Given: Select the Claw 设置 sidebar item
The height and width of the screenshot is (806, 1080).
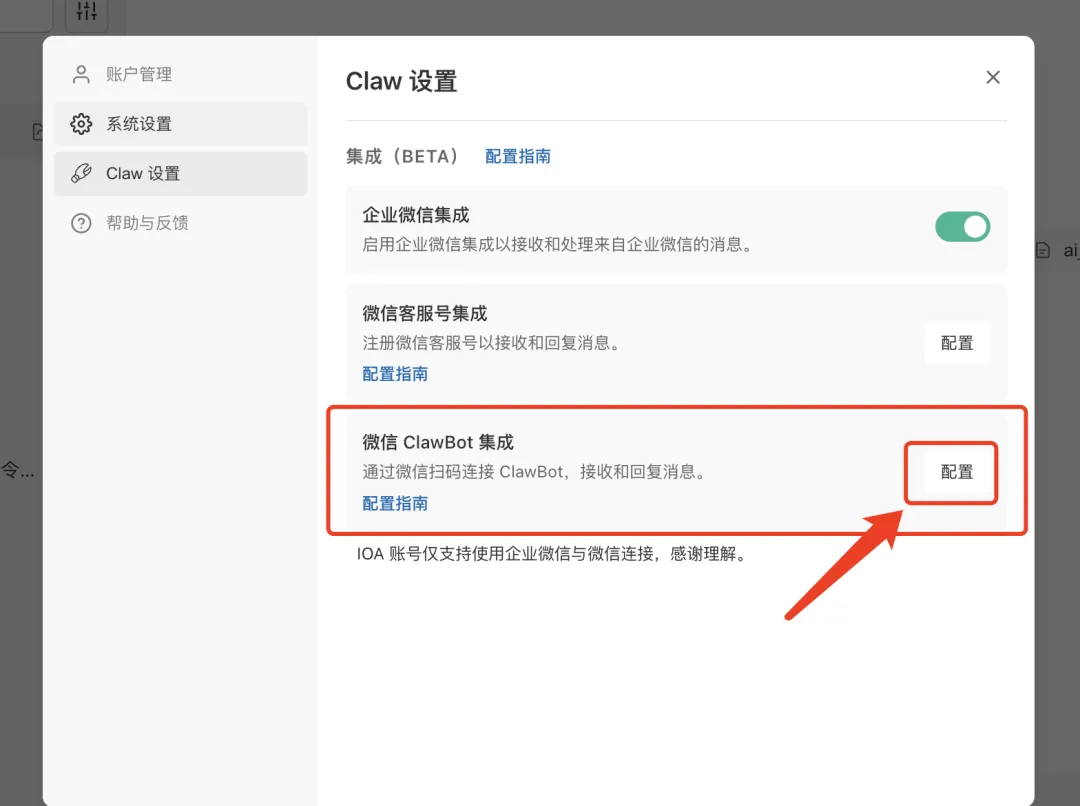Looking at the screenshot, I should [180, 174].
